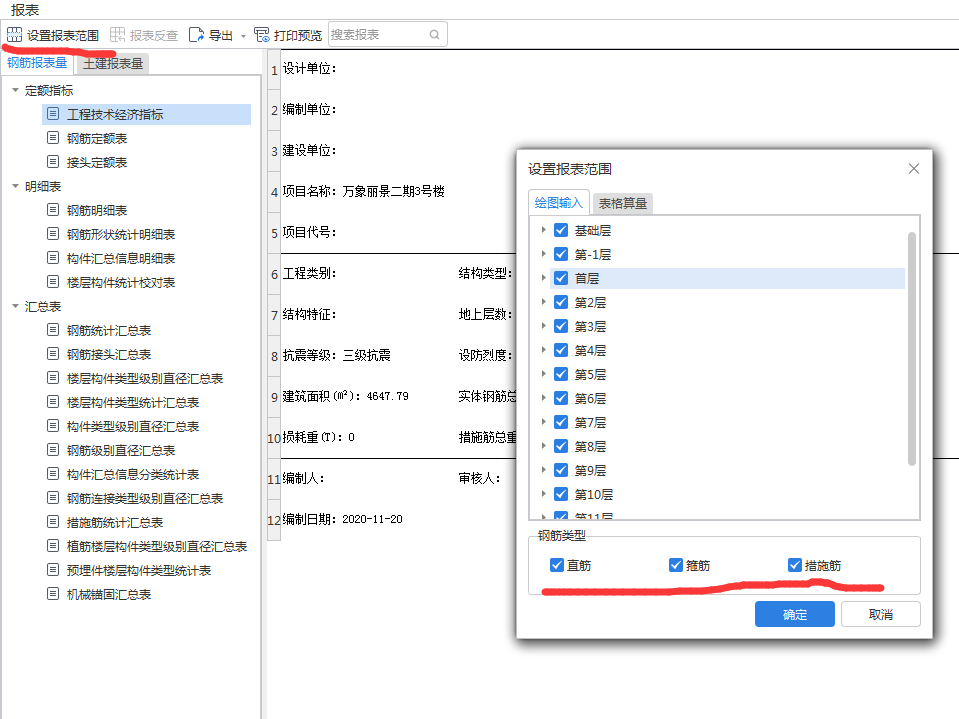The width and height of the screenshot is (959, 719).
Task: Uncheck the 基础层 checkbox
Action: point(561,230)
